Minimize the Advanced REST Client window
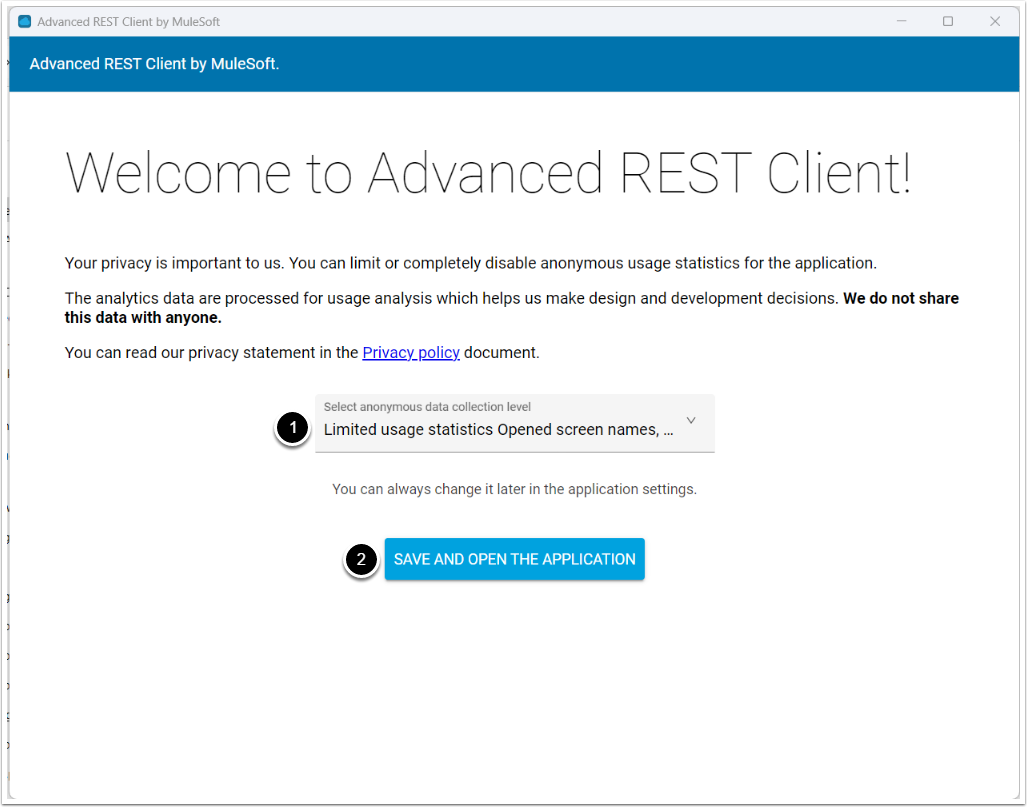Viewport: 1027px width, 807px height. (x=901, y=22)
